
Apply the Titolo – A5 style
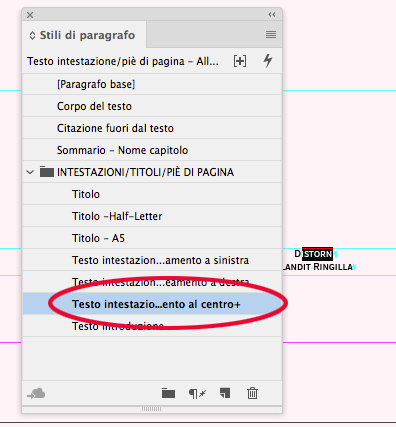click(x=152, y=238)
